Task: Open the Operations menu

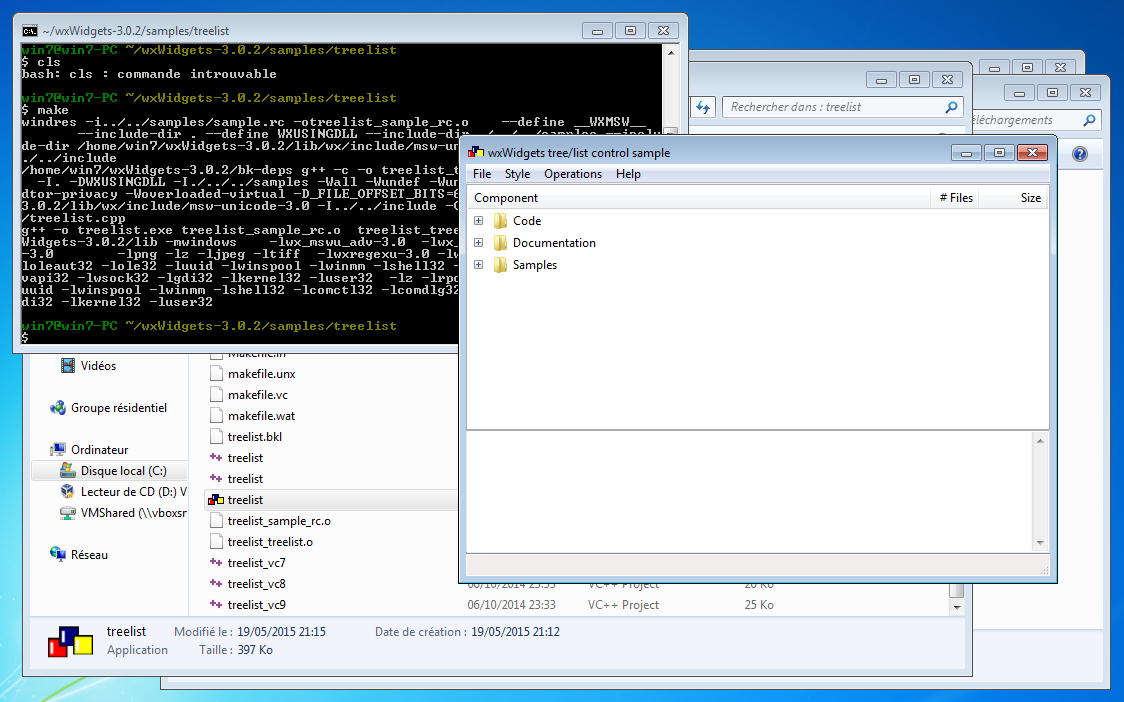Action: coord(573,174)
